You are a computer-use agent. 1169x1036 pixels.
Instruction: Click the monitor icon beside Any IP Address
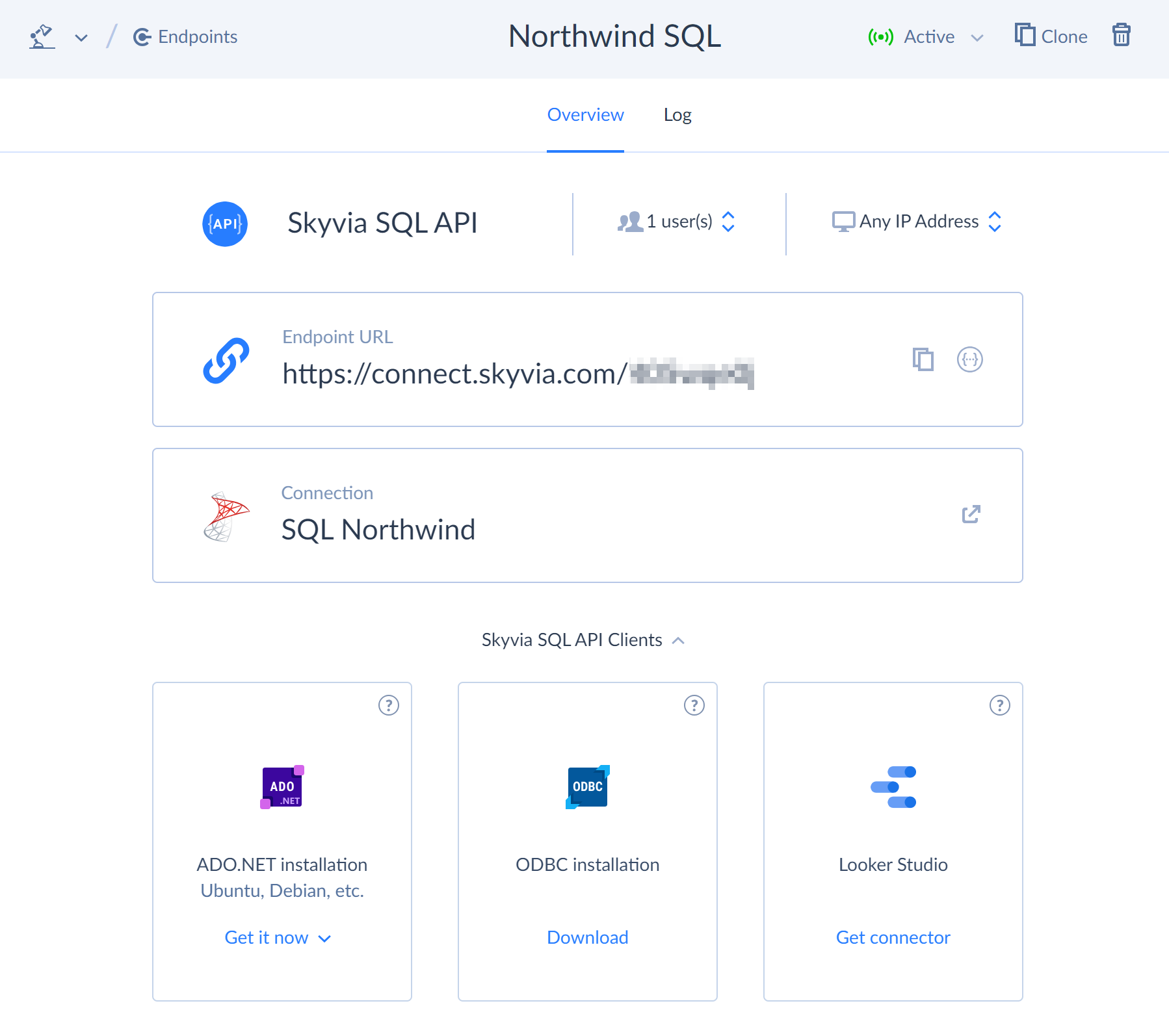pyautogui.click(x=843, y=222)
